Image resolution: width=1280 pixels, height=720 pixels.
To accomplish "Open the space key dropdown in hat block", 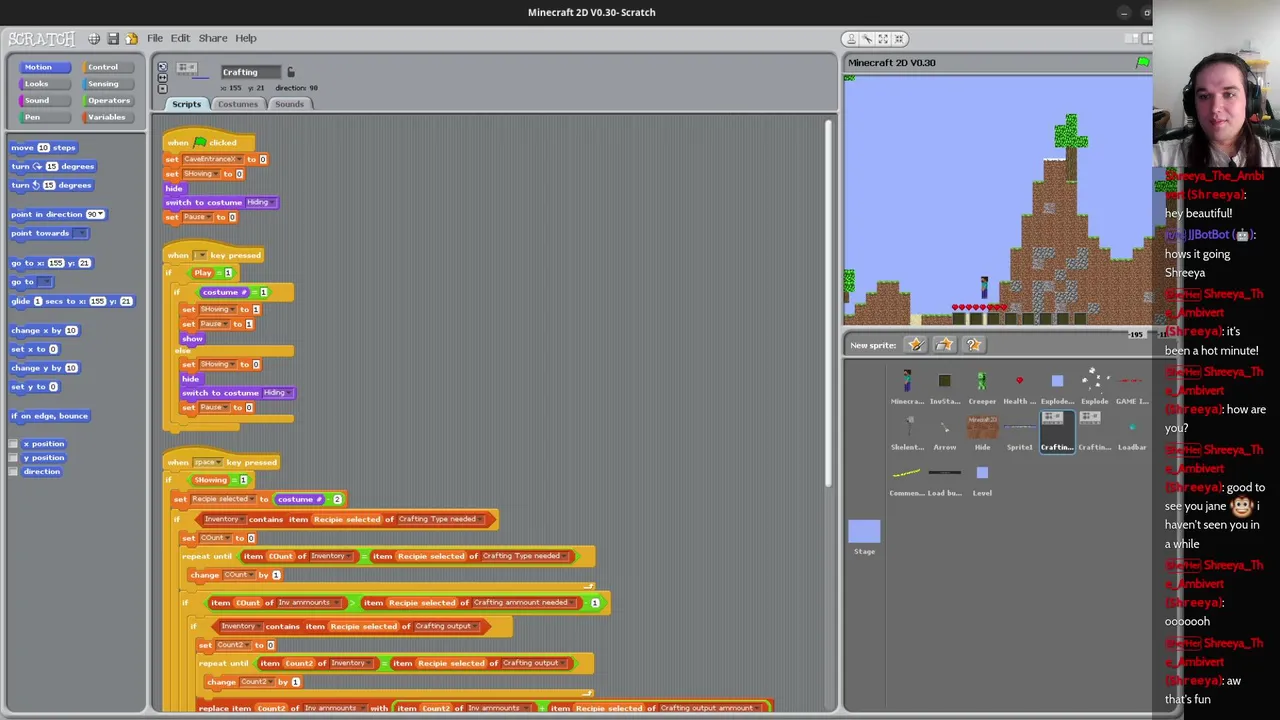I will click(x=219, y=463).
